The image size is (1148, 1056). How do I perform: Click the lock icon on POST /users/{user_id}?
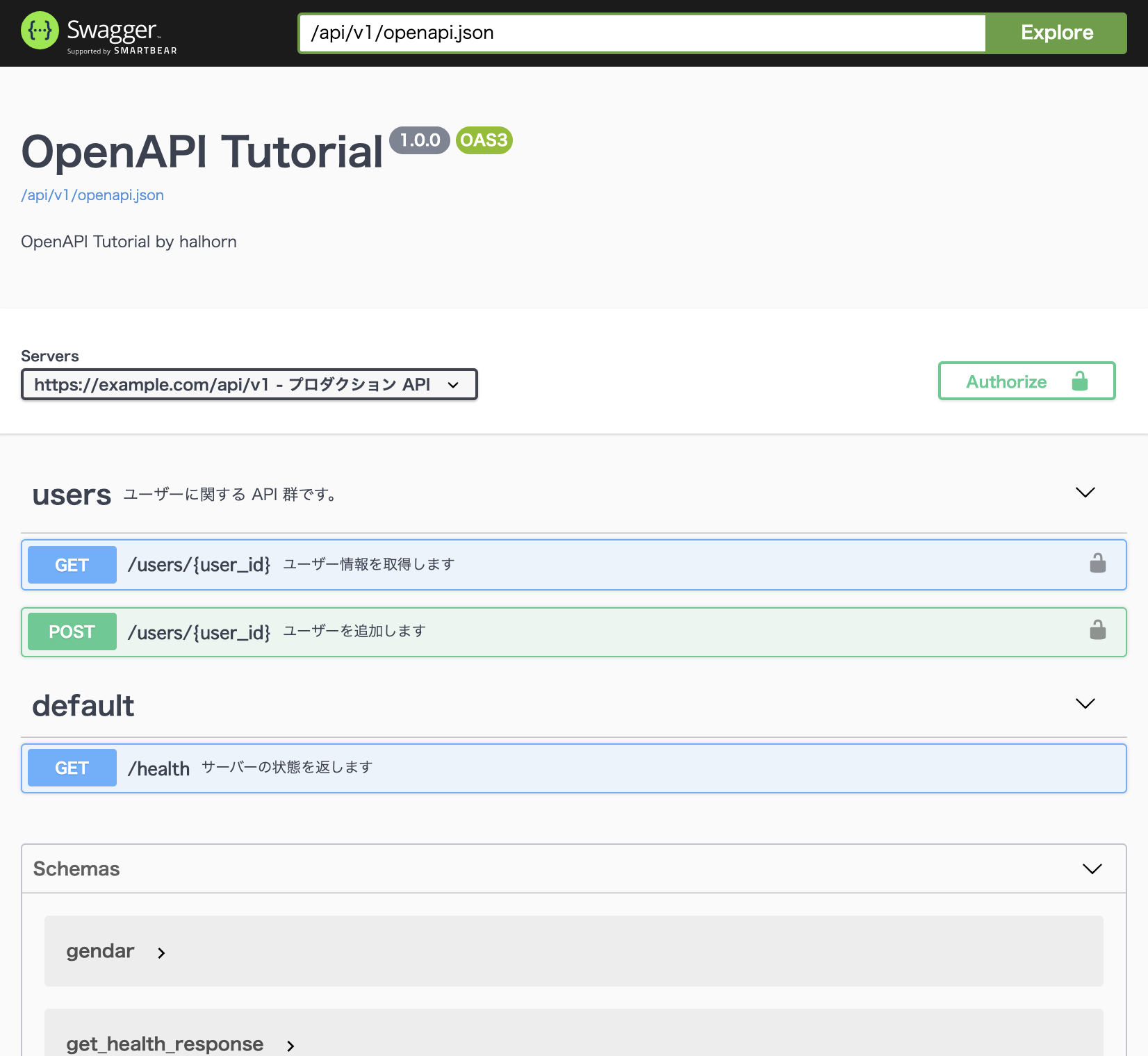[1096, 631]
